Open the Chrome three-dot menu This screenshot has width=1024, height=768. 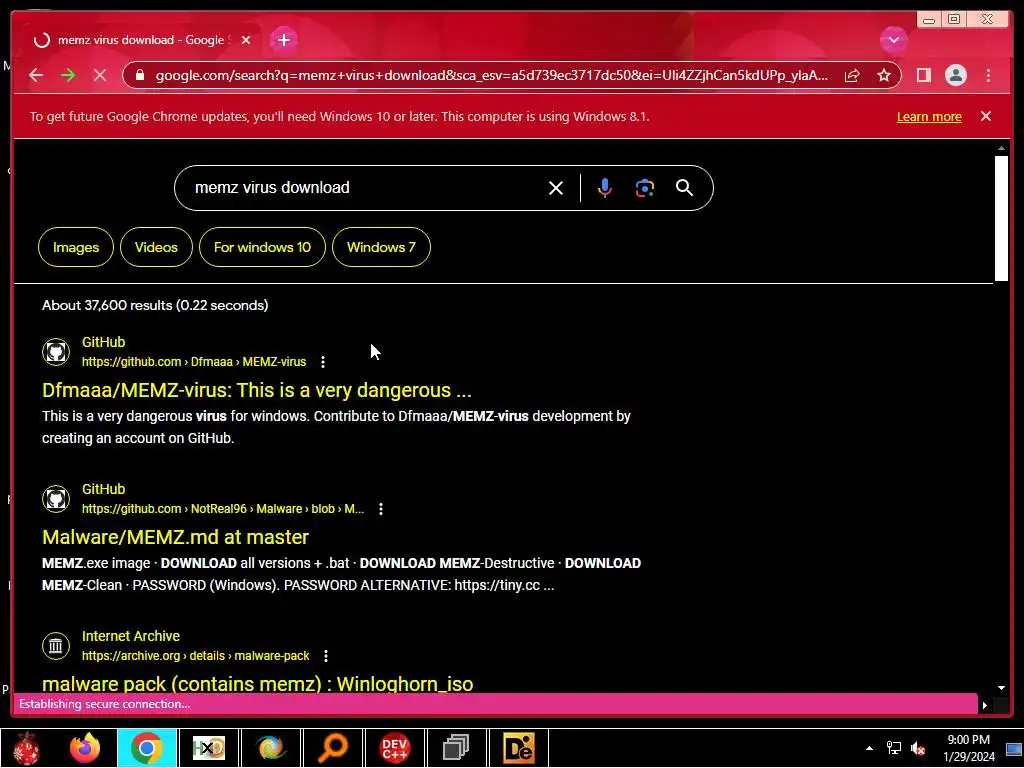988,75
